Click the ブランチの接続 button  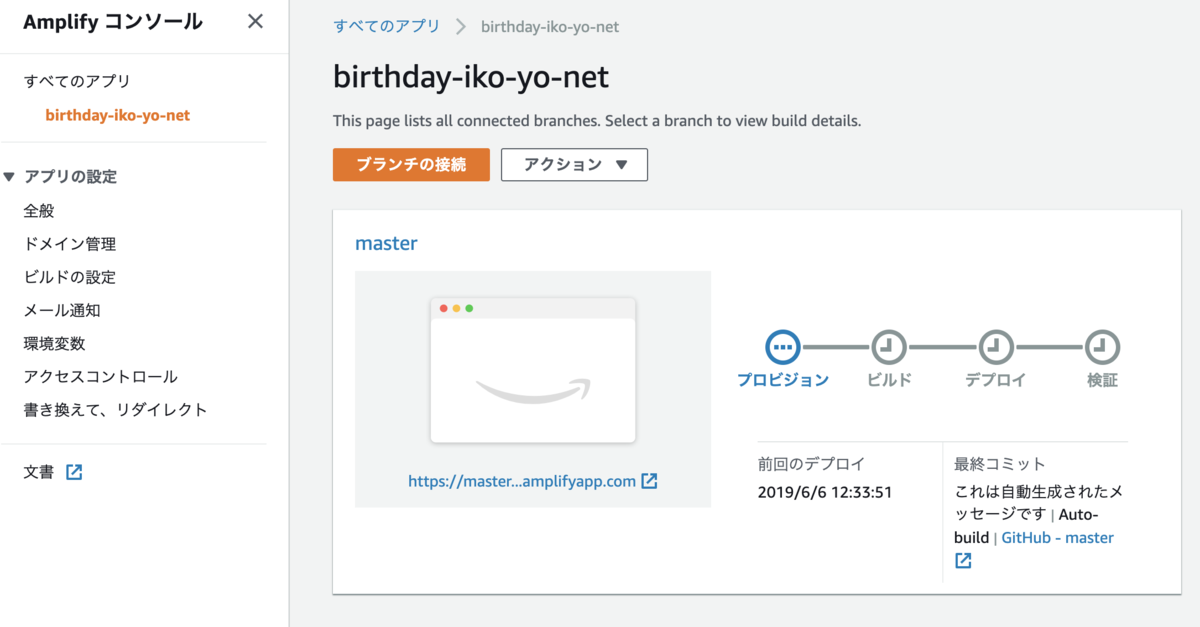coord(411,165)
